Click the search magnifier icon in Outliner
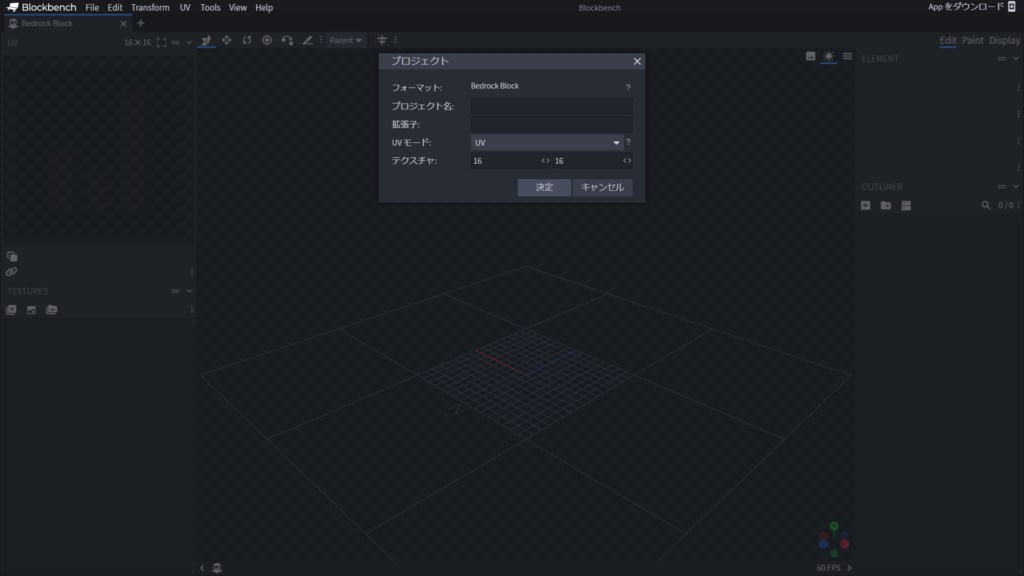Image resolution: width=1024 pixels, height=576 pixels. click(986, 205)
